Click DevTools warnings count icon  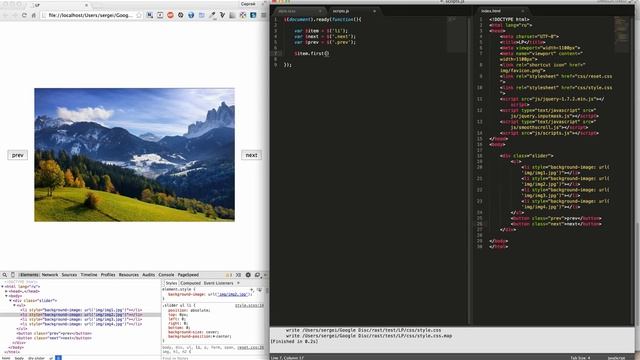pyautogui.click(x=229, y=275)
